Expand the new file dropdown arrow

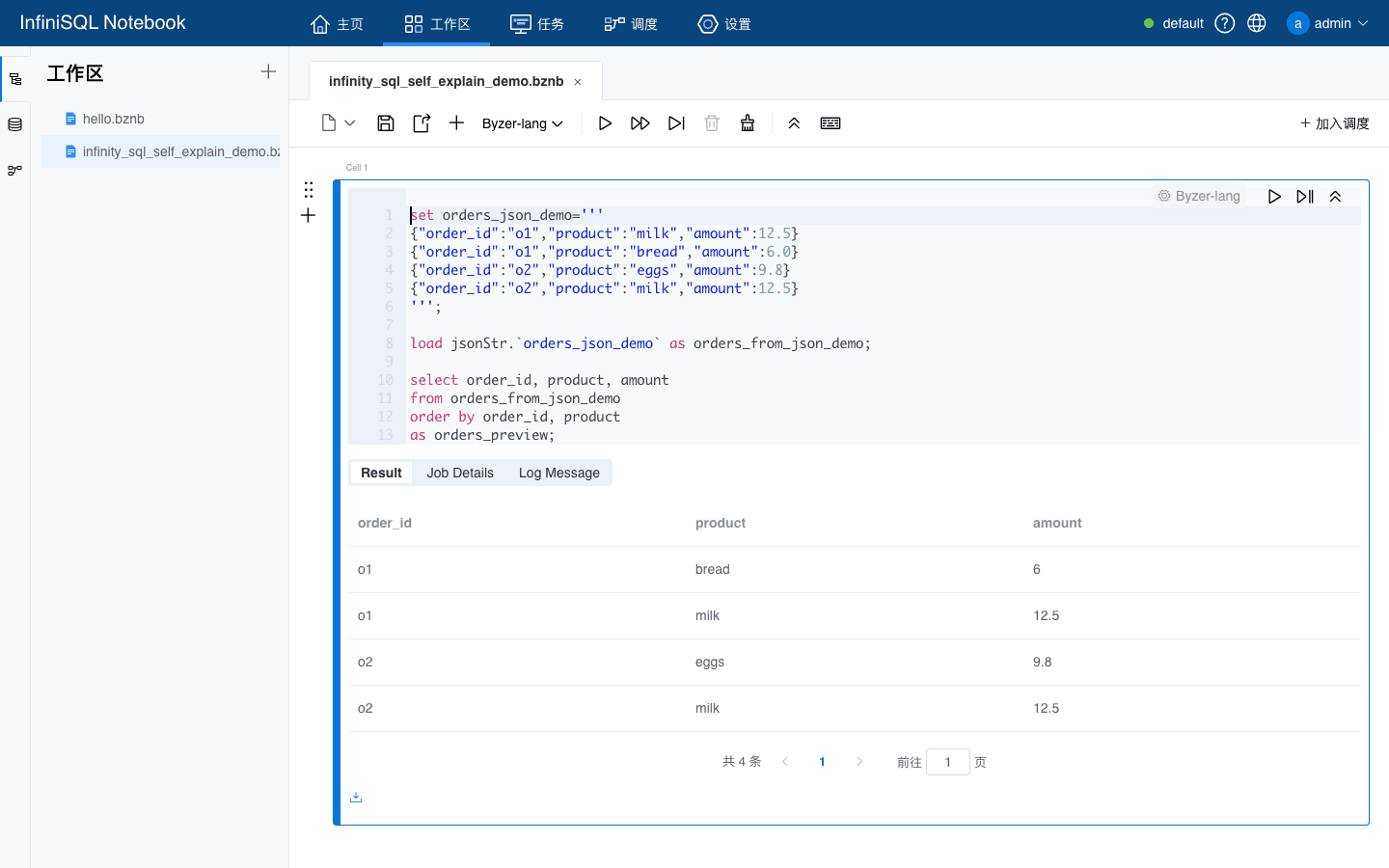point(350,123)
